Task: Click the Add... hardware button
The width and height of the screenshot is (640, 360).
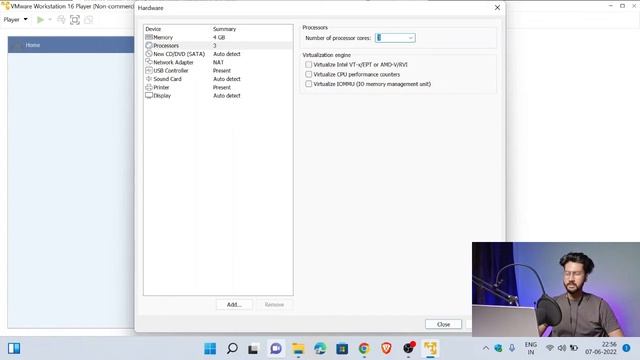Action: pyautogui.click(x=234, y=304)
